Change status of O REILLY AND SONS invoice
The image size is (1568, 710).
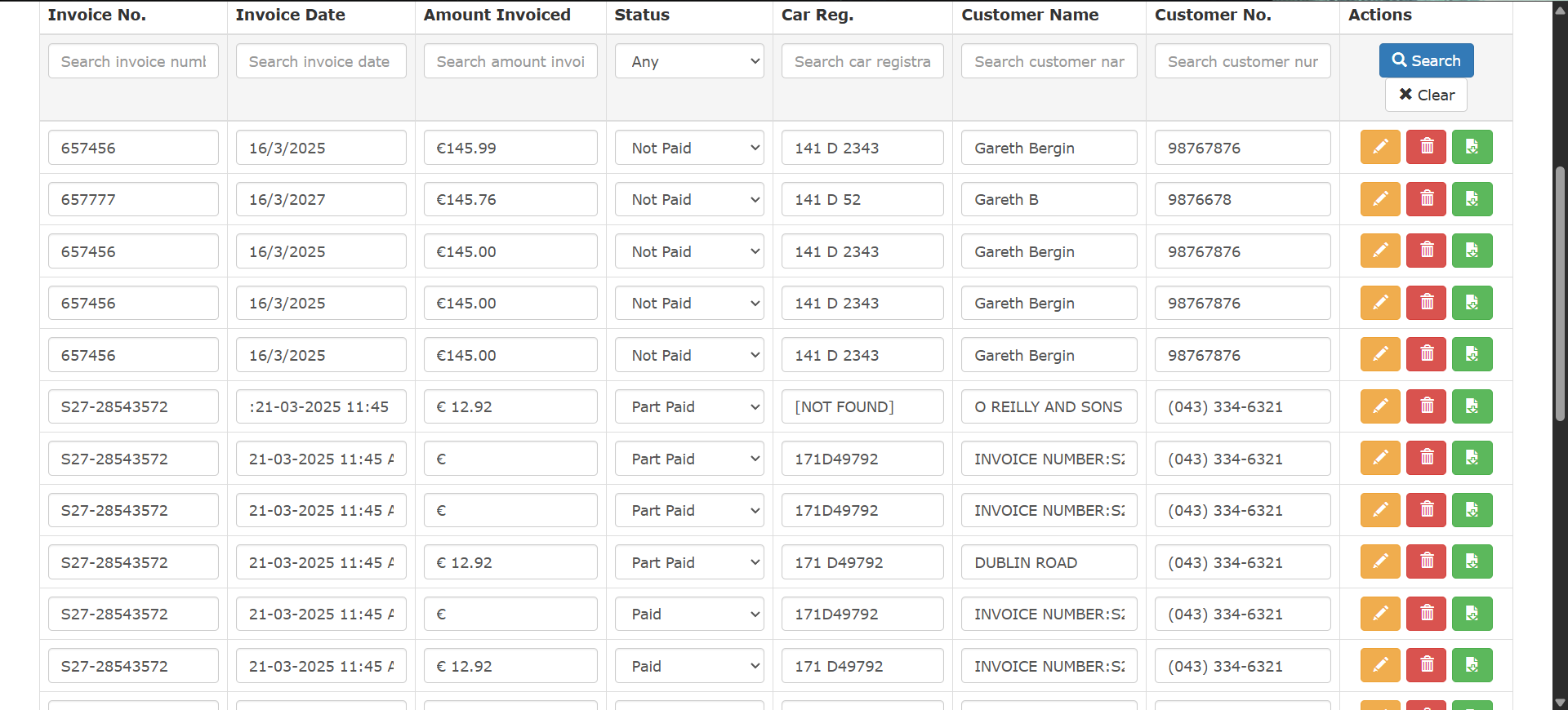[x=688, y=406]
